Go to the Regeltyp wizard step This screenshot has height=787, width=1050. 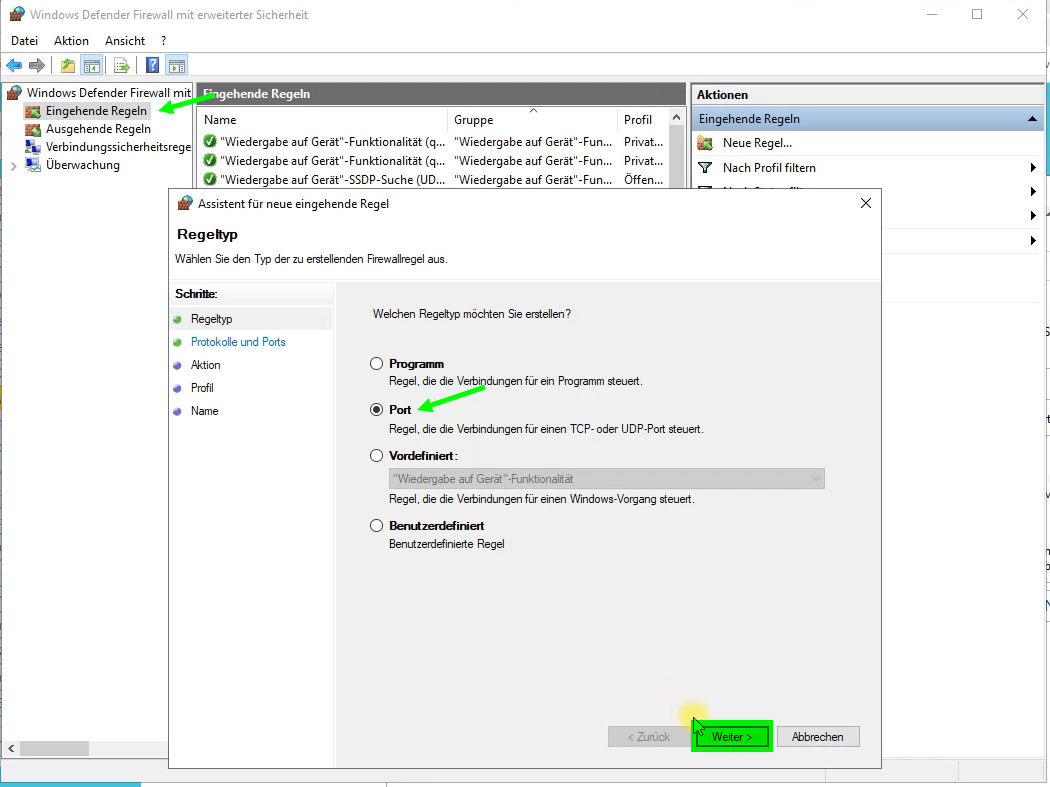point(212,319)
